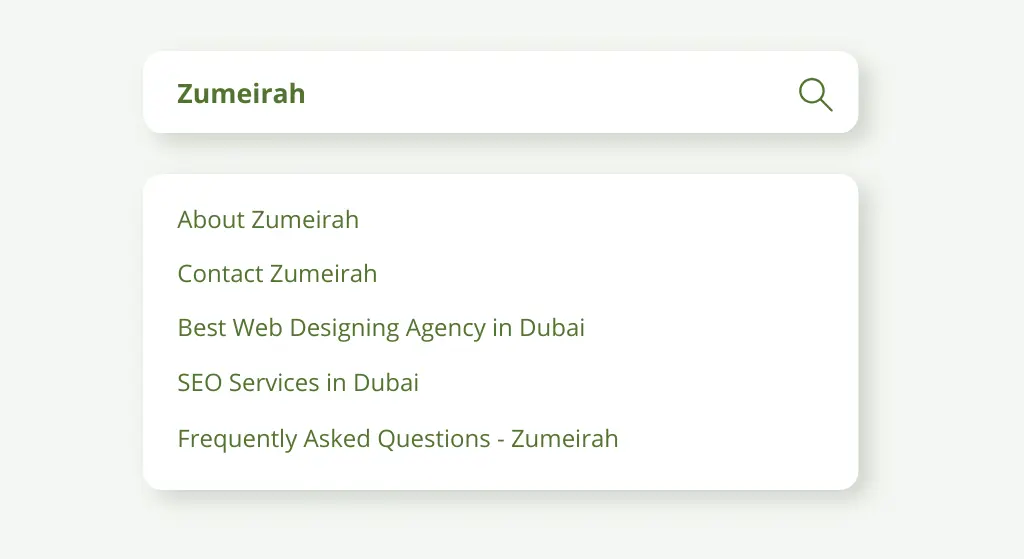Click the word Dubai in Web Designing result
This screenshot has height=559, width=1024.
pos(552,327)
